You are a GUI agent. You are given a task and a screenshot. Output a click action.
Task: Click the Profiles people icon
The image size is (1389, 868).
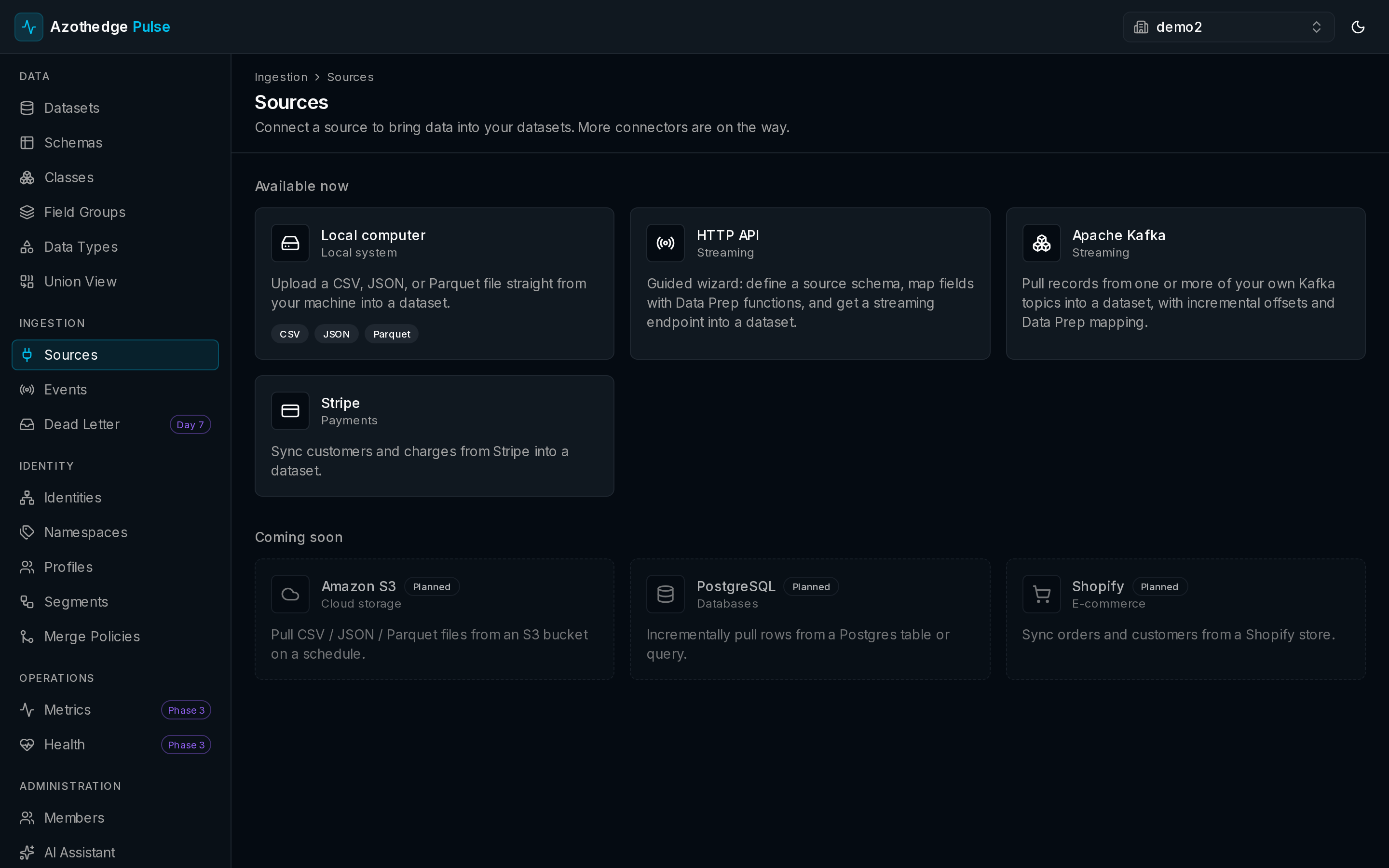coord(27,567)
